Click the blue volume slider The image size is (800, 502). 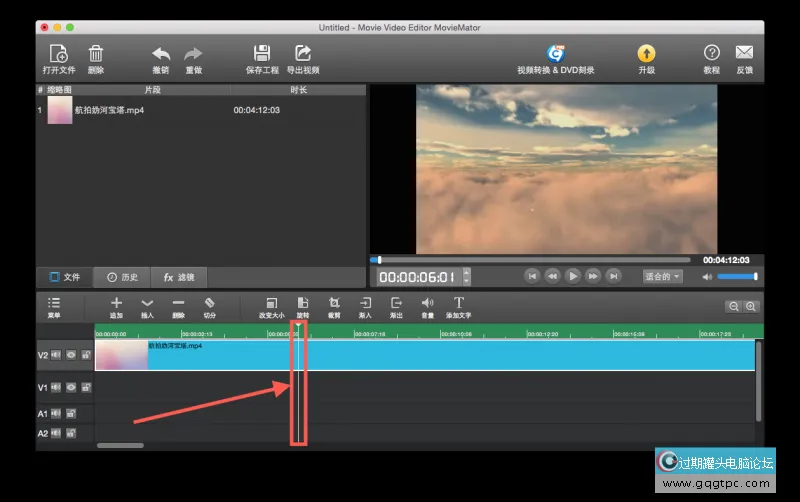click(737, 276)
